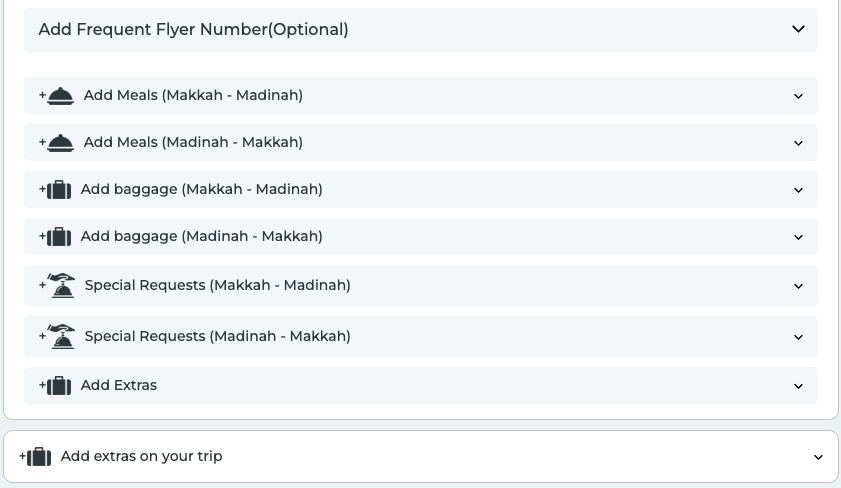This screenshot has width=841, height=488.
Task: Click the suitcase icon for Makkah - Madinah baggage
Action: 59,190
